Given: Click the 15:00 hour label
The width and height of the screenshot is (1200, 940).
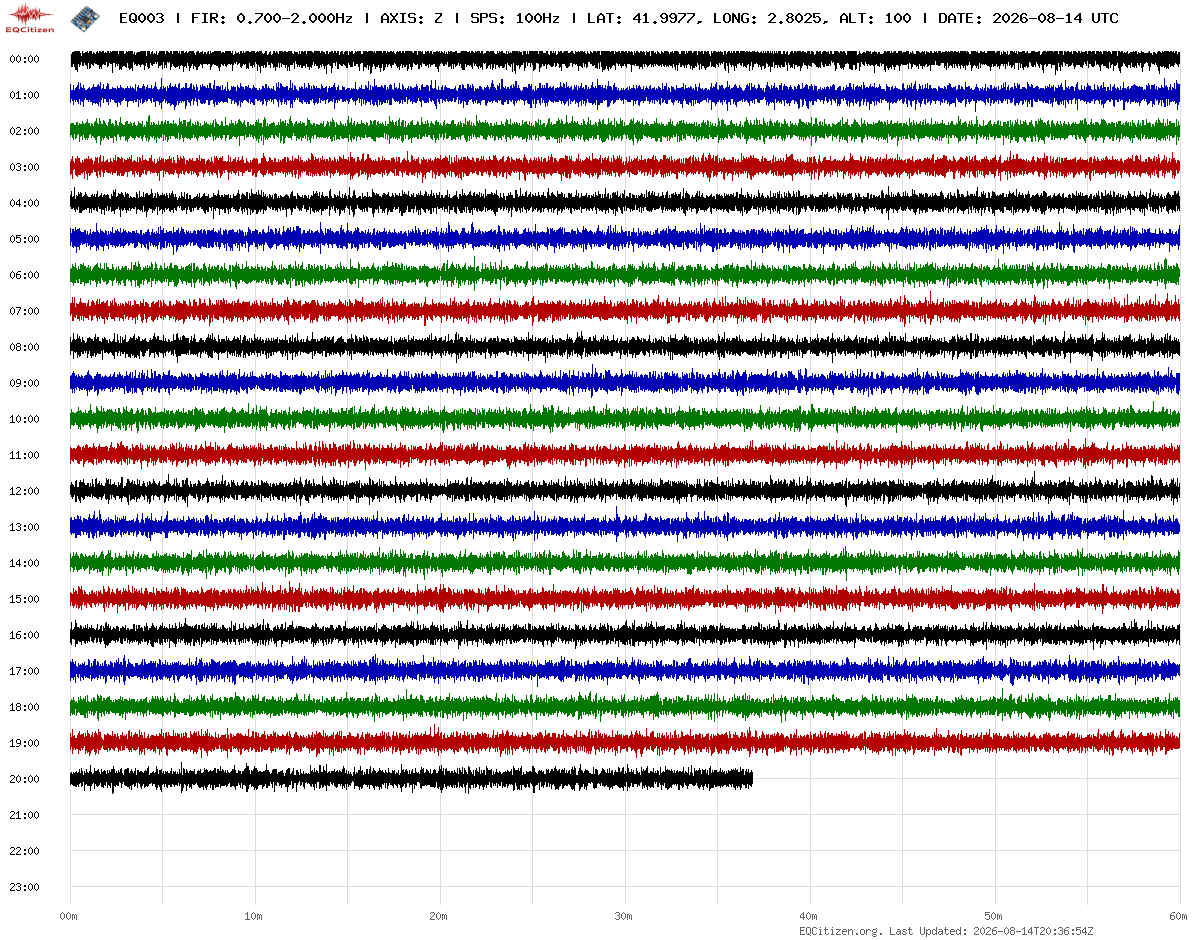Looking at the screenshot, I should 24,599.
